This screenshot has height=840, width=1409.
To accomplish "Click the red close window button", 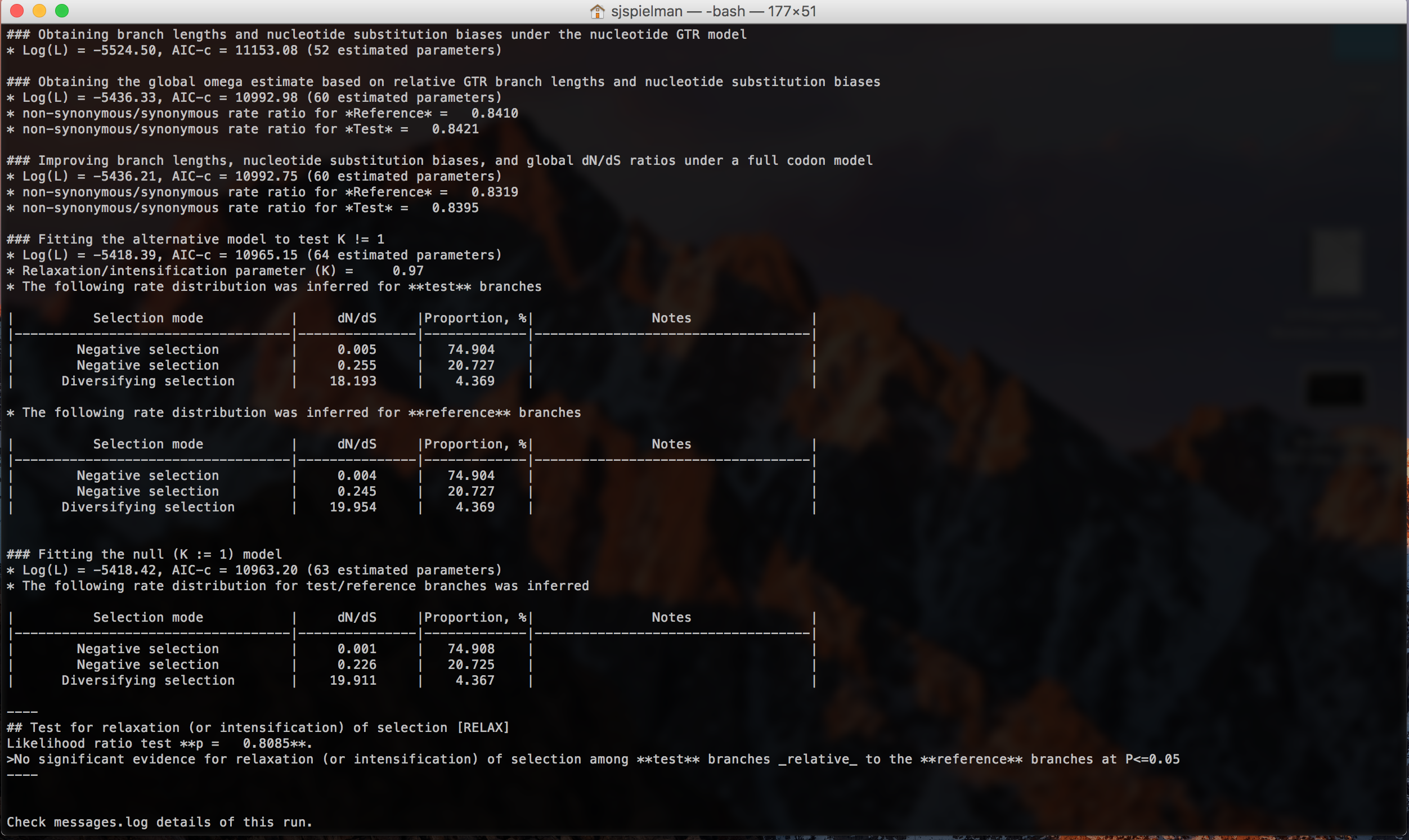I will click(x=17, y=11).
